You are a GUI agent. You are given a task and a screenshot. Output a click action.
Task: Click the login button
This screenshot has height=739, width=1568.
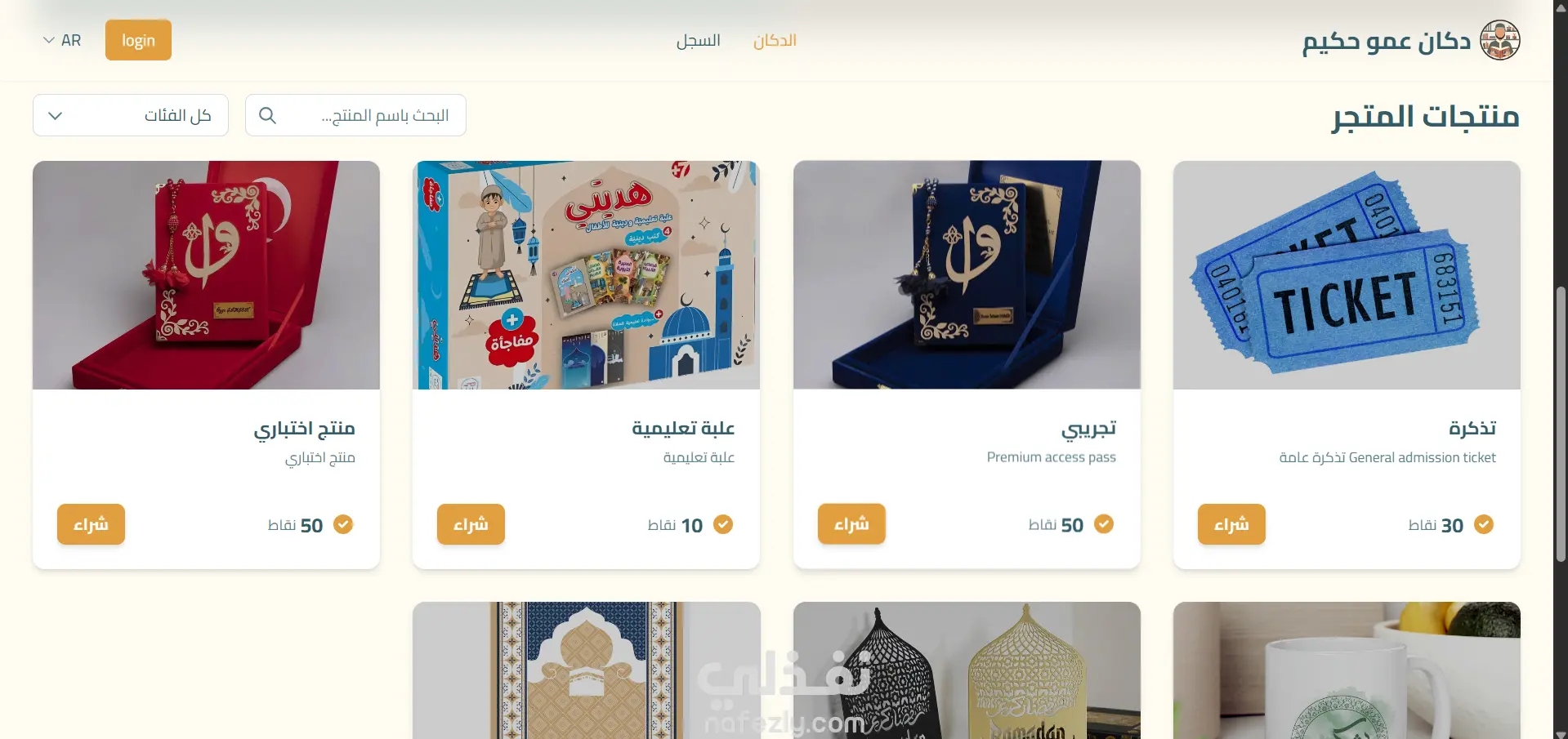(138, 40)
